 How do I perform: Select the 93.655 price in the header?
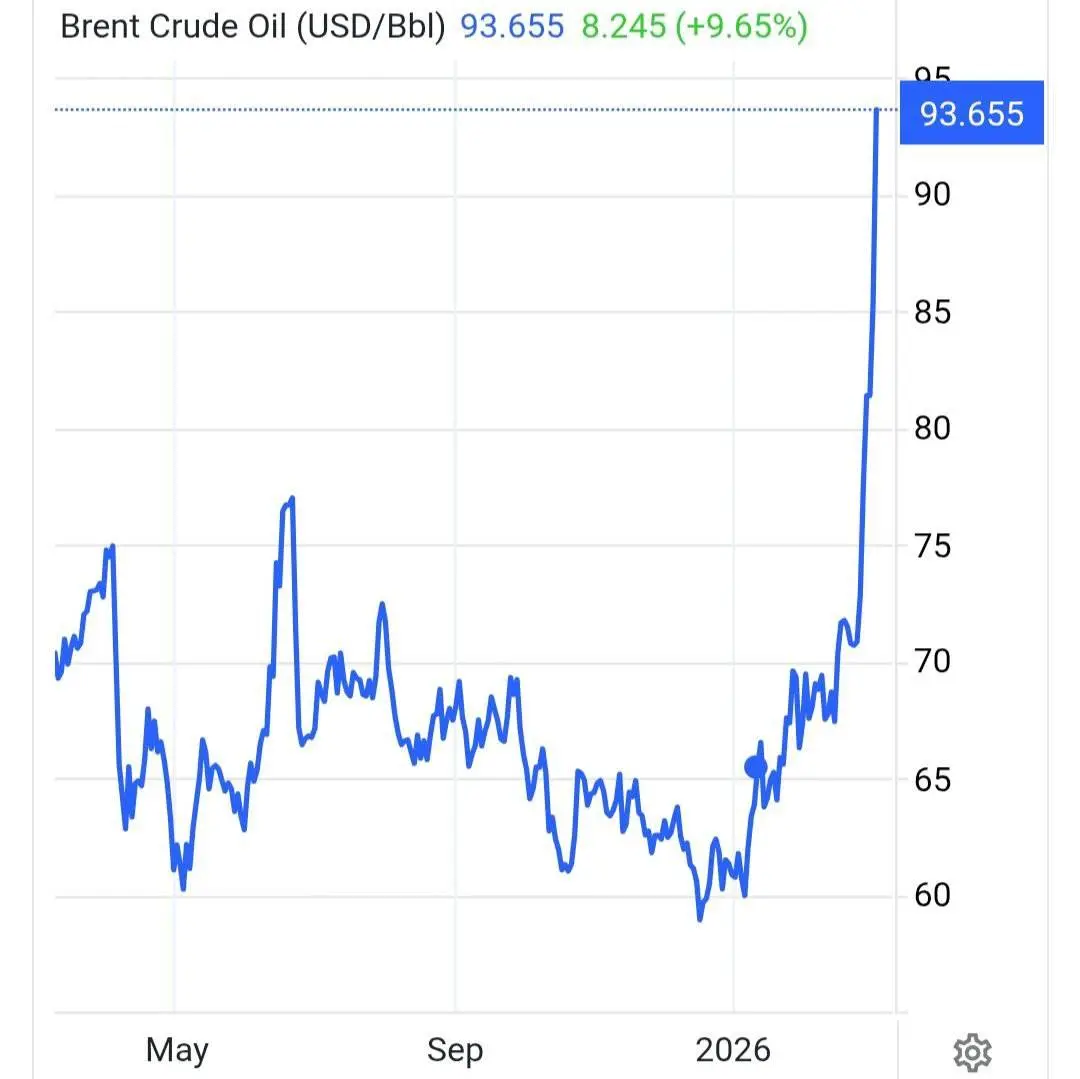click(512, 27)
